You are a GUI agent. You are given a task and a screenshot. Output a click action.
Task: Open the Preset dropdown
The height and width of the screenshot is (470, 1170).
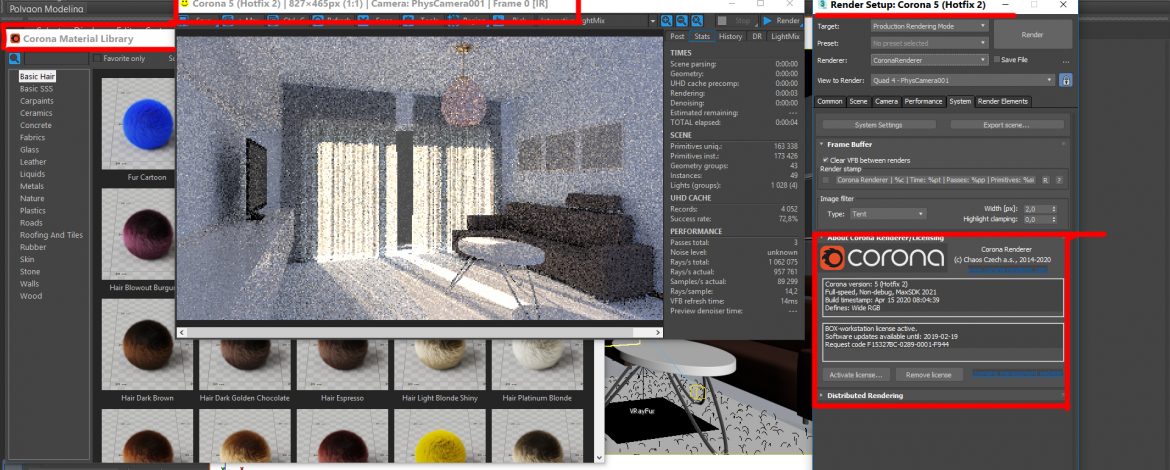929,43
